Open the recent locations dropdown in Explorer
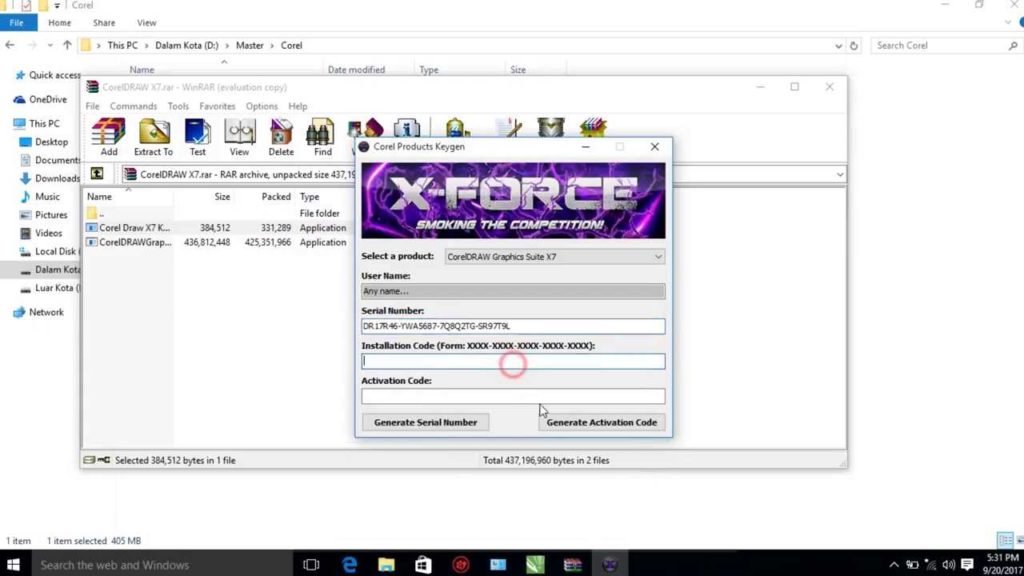 click(50, 46)
